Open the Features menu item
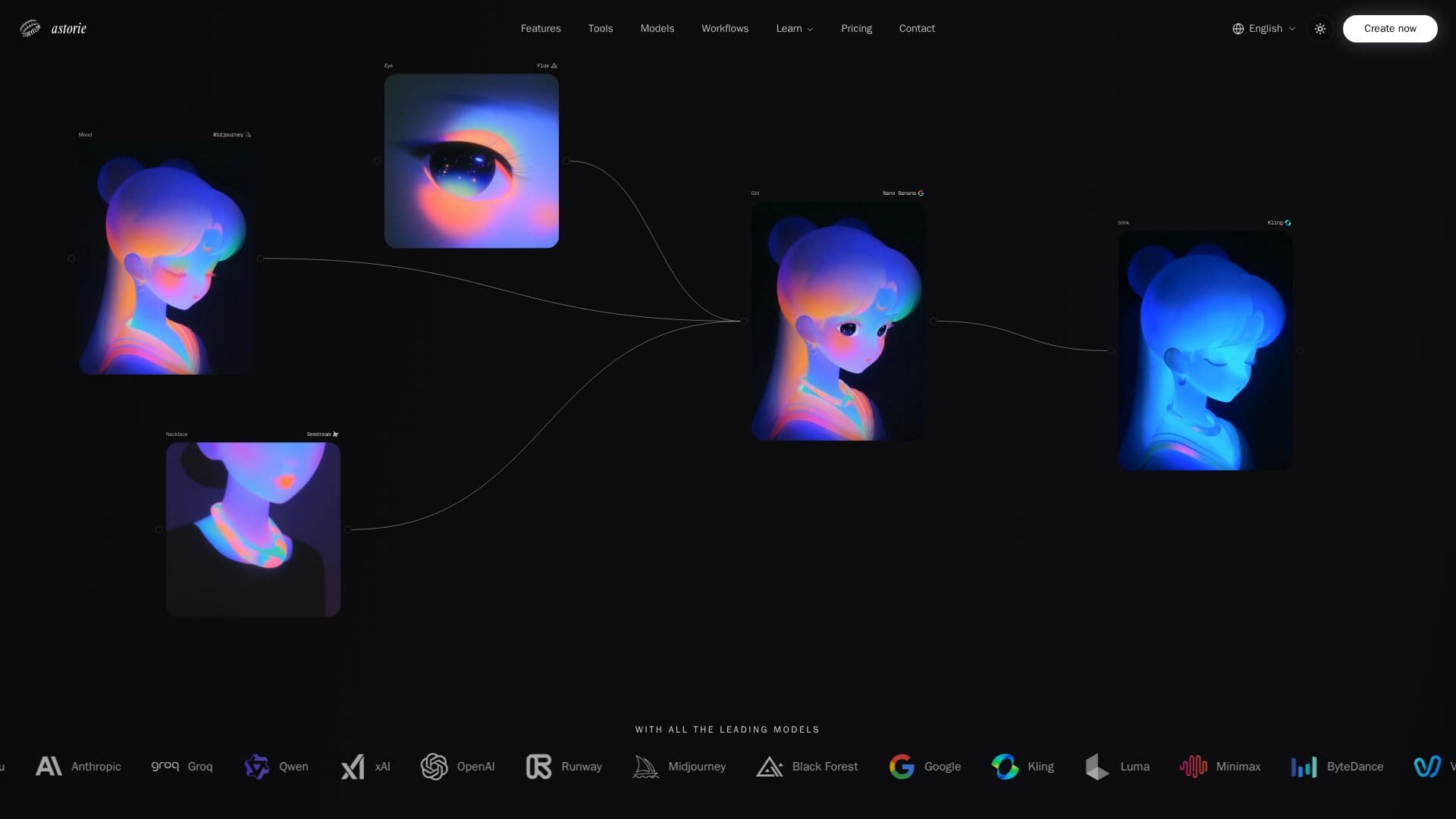Viewport: 1456px width, 819px height. coord(541,29)
